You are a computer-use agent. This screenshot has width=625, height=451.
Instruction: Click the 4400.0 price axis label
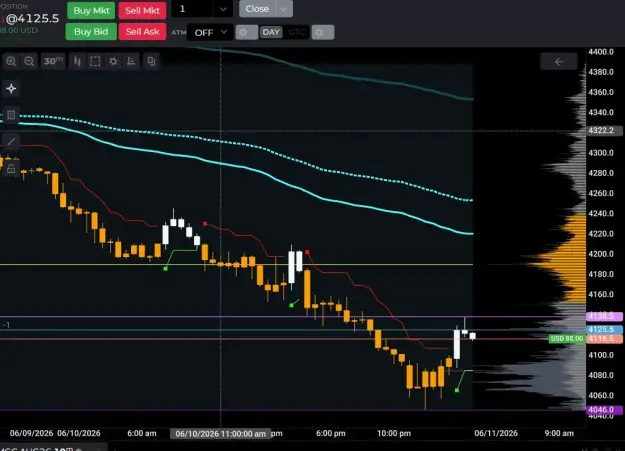click(601, 51)
